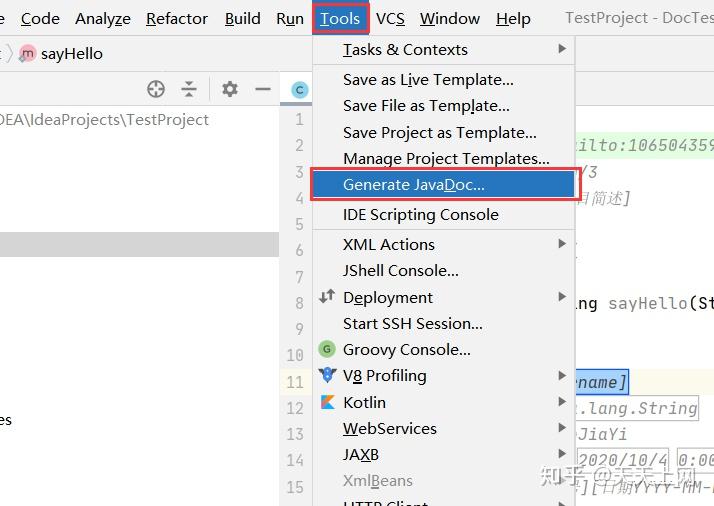714x506 pixels.
Task: Start SSH Session from Tools menu
Action: 412,323
